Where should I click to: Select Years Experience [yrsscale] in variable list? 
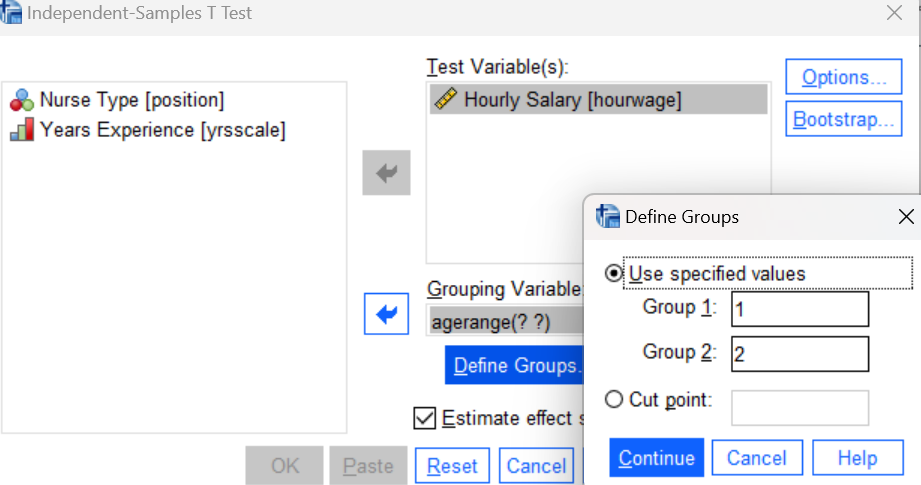point(148,130)
